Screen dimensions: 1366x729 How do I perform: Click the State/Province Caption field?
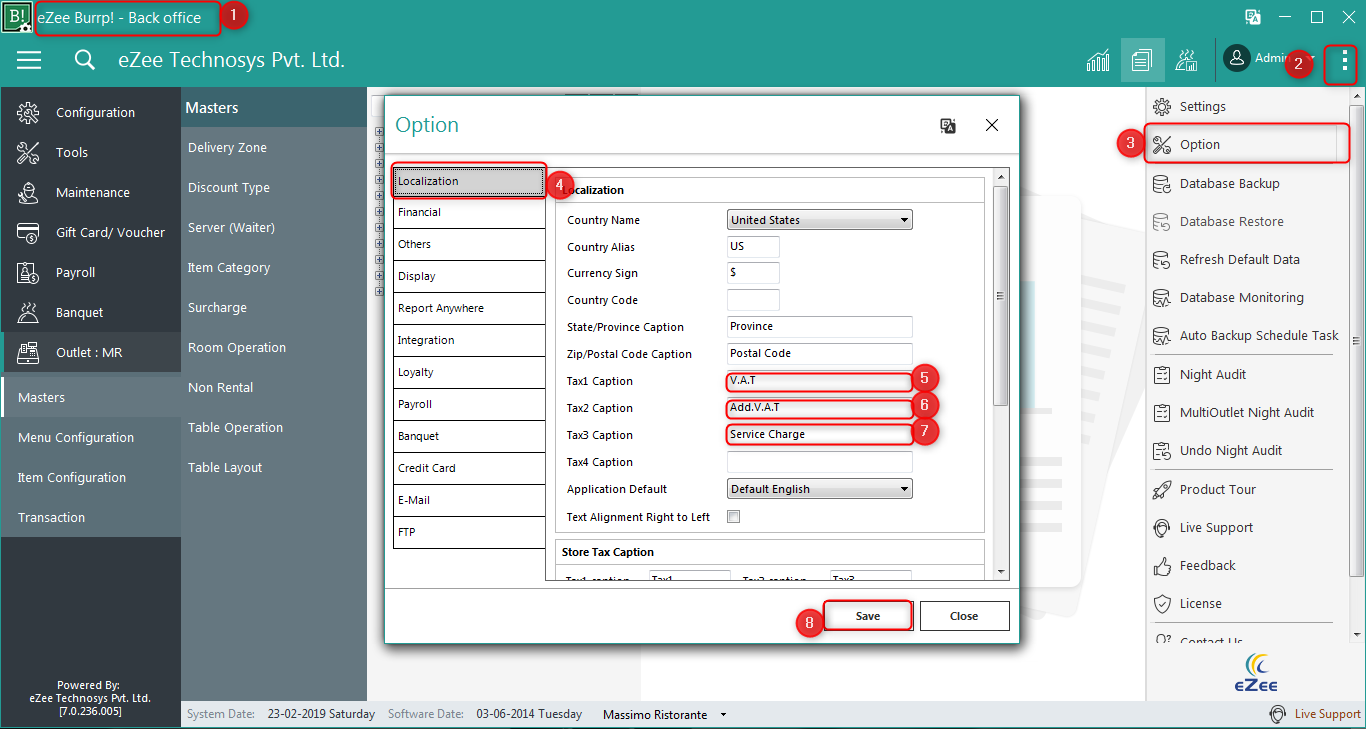(820, 327)
